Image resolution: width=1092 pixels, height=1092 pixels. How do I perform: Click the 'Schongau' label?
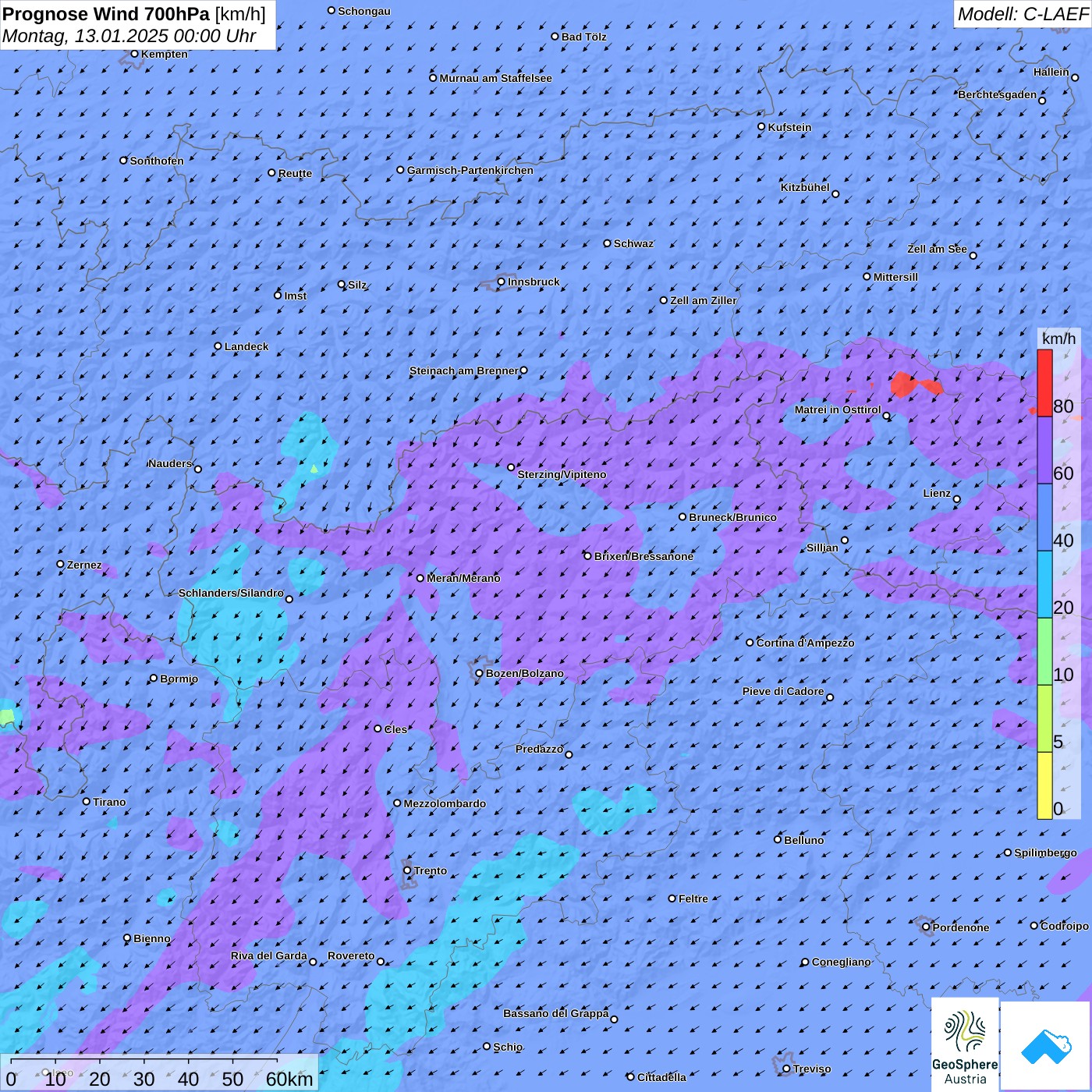point(364,11)
